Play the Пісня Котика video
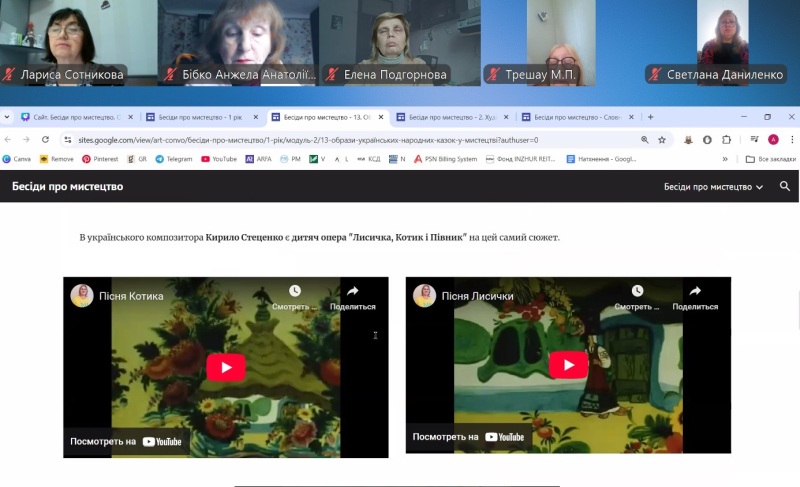The height and width of the screenshot is (487, 800). click(x=226, y=368)
